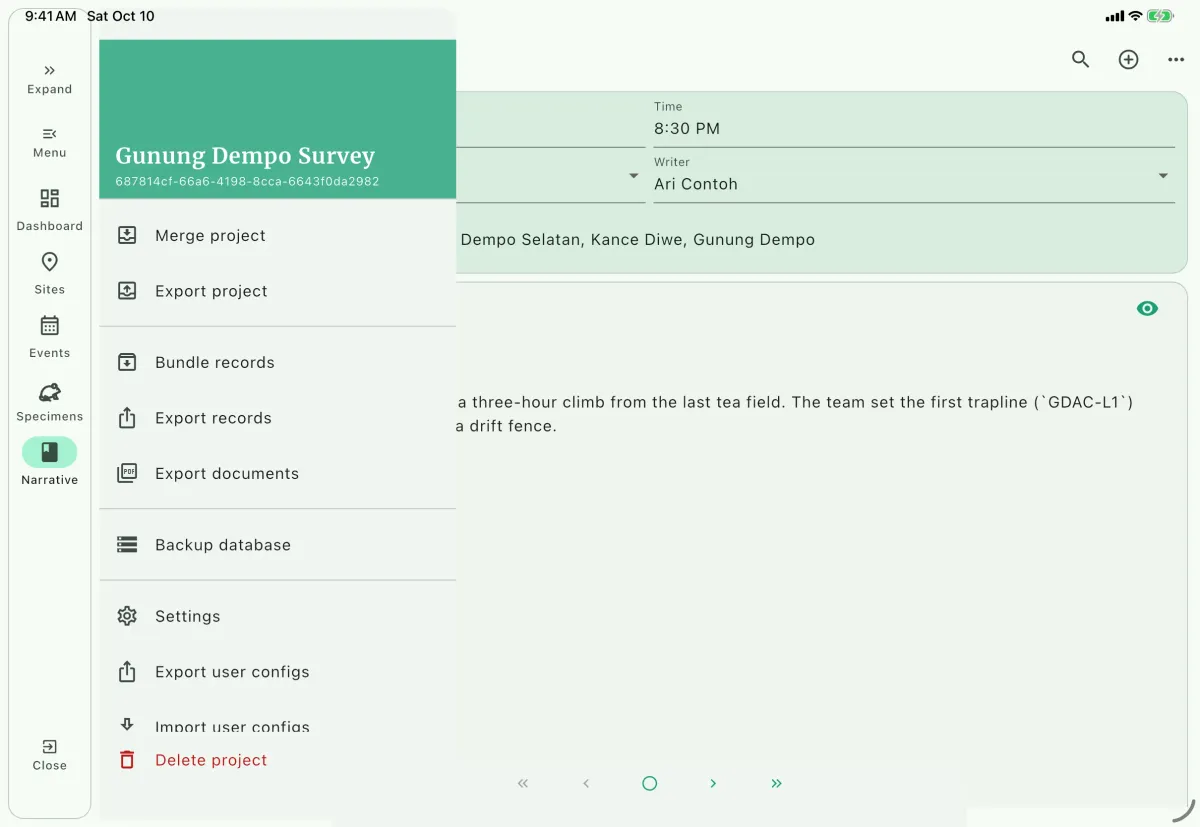The image size is (1200, 827).
Task: Open the three-dot overflow menu
Action: tap(1176, 59)
